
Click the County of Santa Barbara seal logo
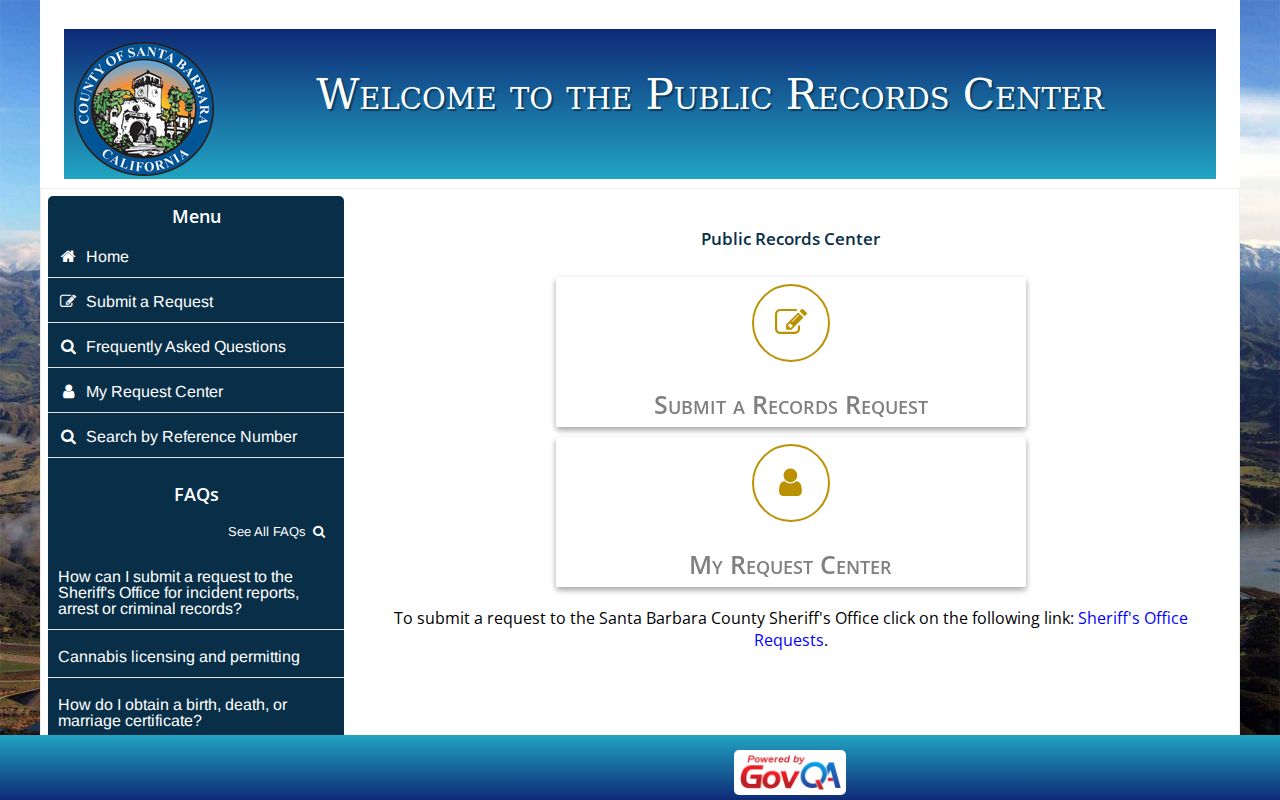click(144, 109)
